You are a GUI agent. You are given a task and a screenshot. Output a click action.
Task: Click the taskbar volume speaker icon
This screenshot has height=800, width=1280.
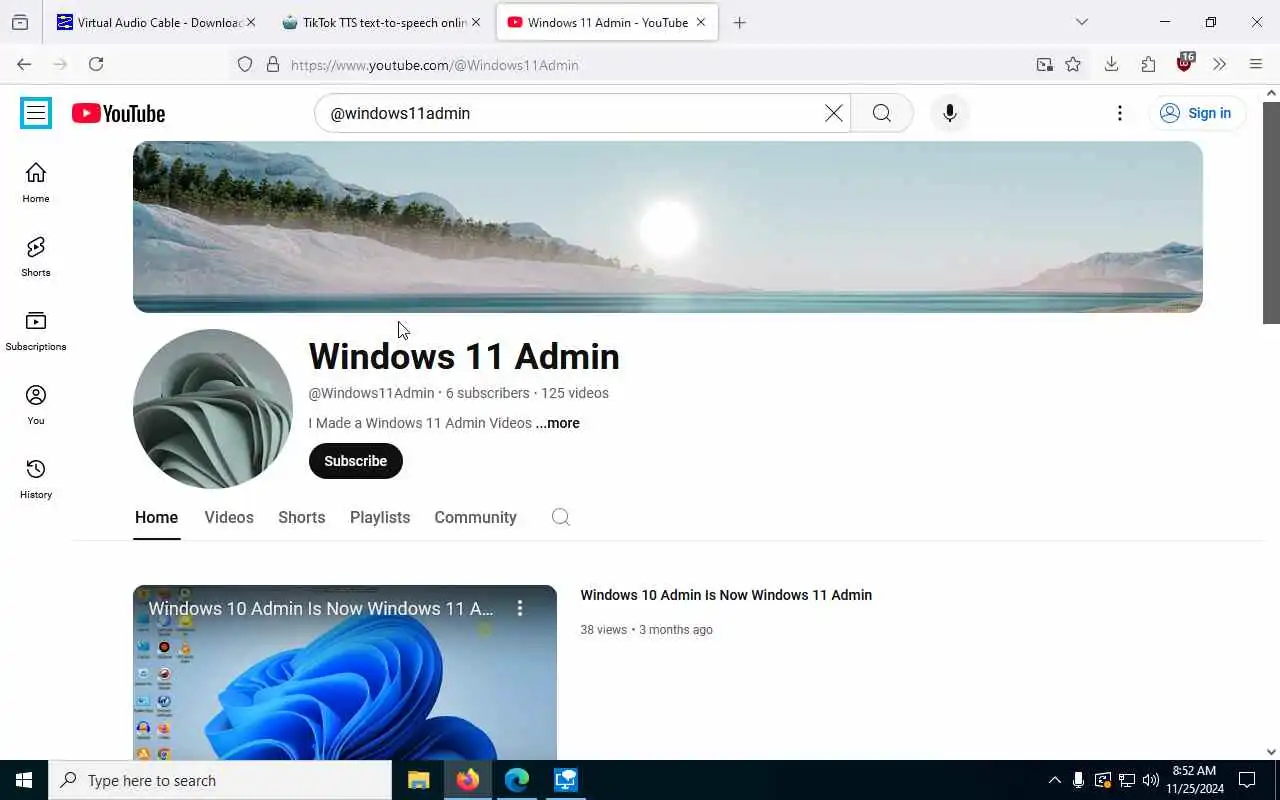[1150, 780]
